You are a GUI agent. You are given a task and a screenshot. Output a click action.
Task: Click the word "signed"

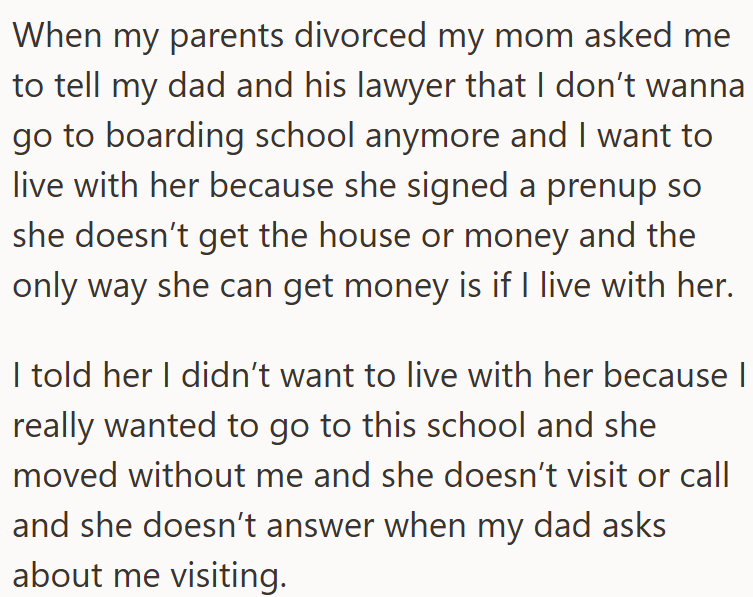457,186
